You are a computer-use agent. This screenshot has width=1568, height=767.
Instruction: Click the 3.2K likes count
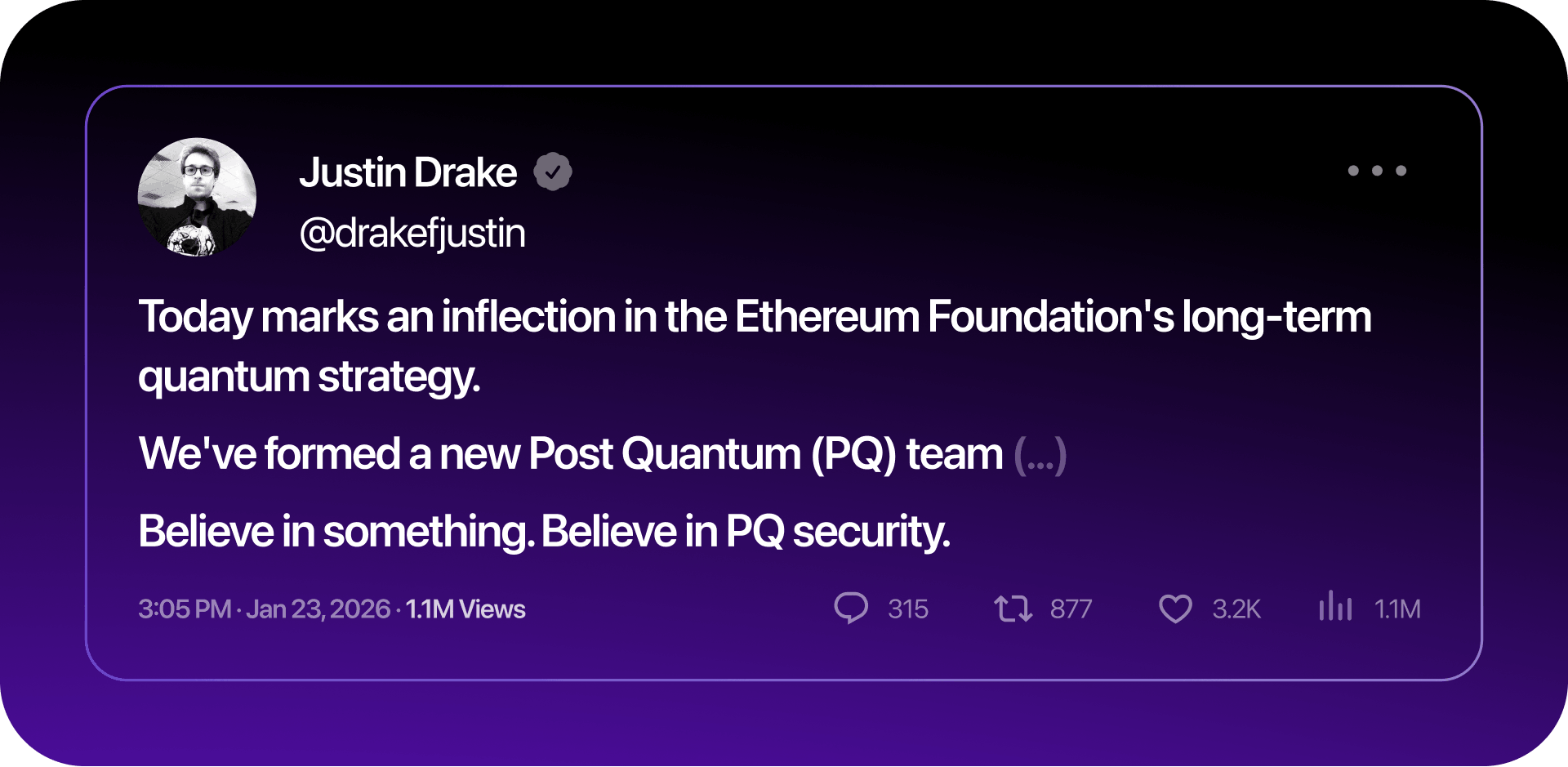point(1236,609)
